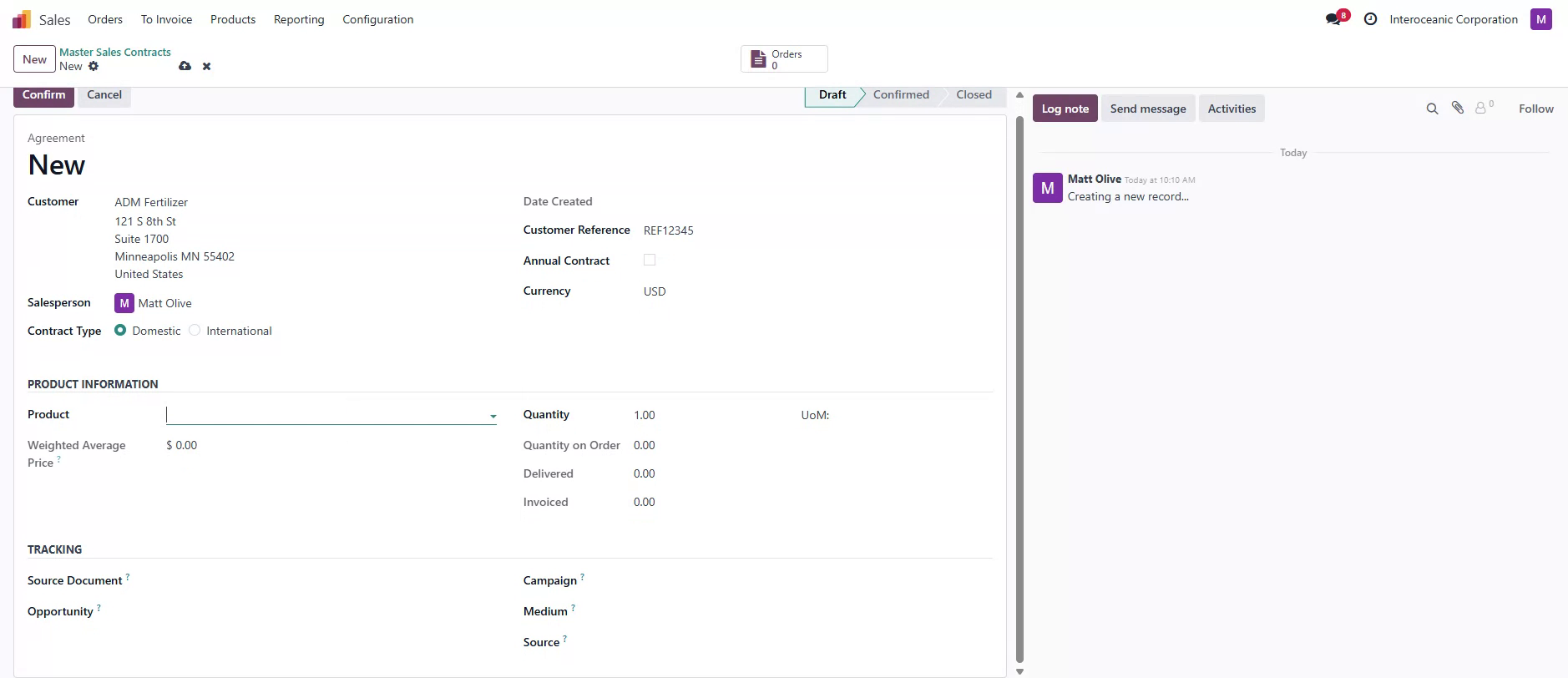Open the Orders document icon

758,59
